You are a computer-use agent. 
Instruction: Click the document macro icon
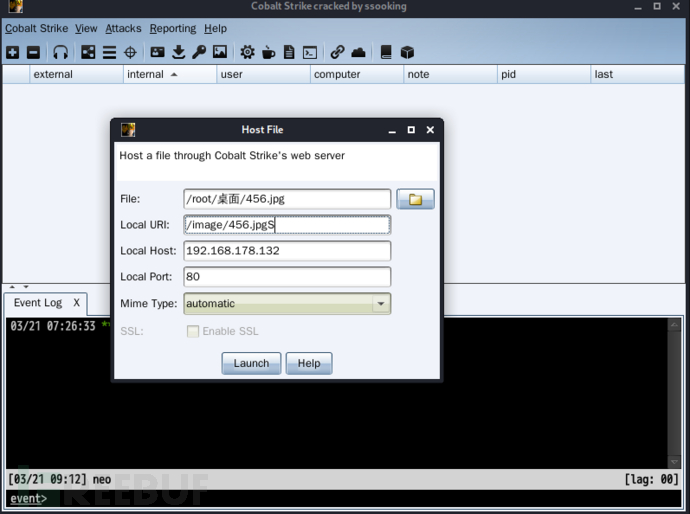tap(289, 52)
